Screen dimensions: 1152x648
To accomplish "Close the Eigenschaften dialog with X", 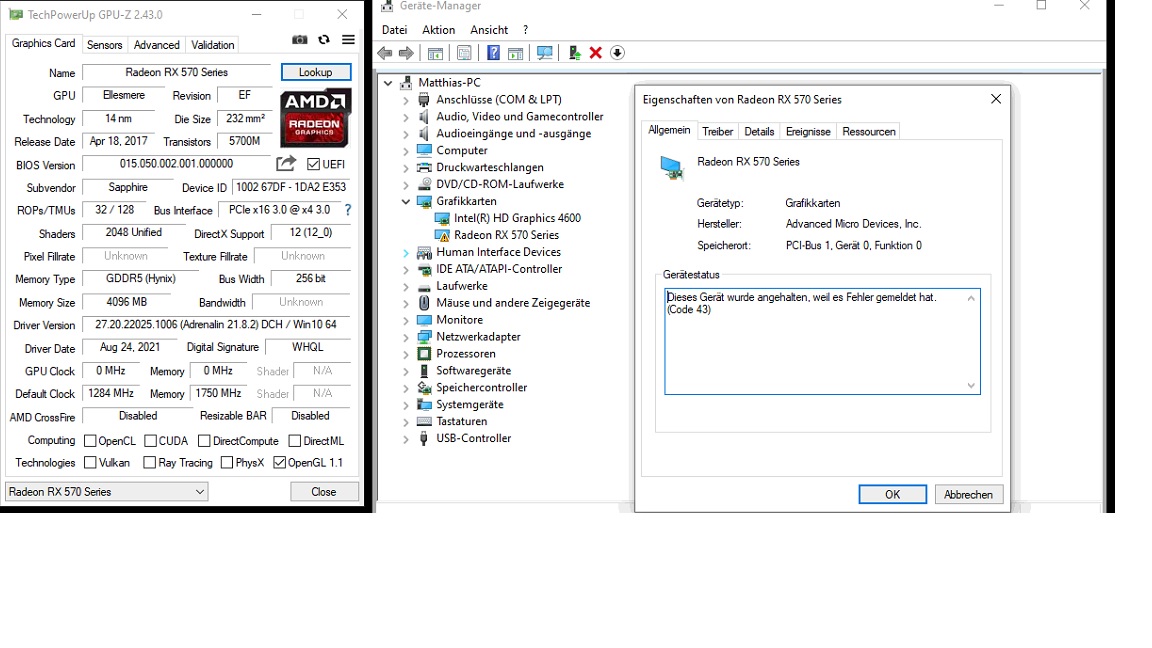I will (996, 98).
